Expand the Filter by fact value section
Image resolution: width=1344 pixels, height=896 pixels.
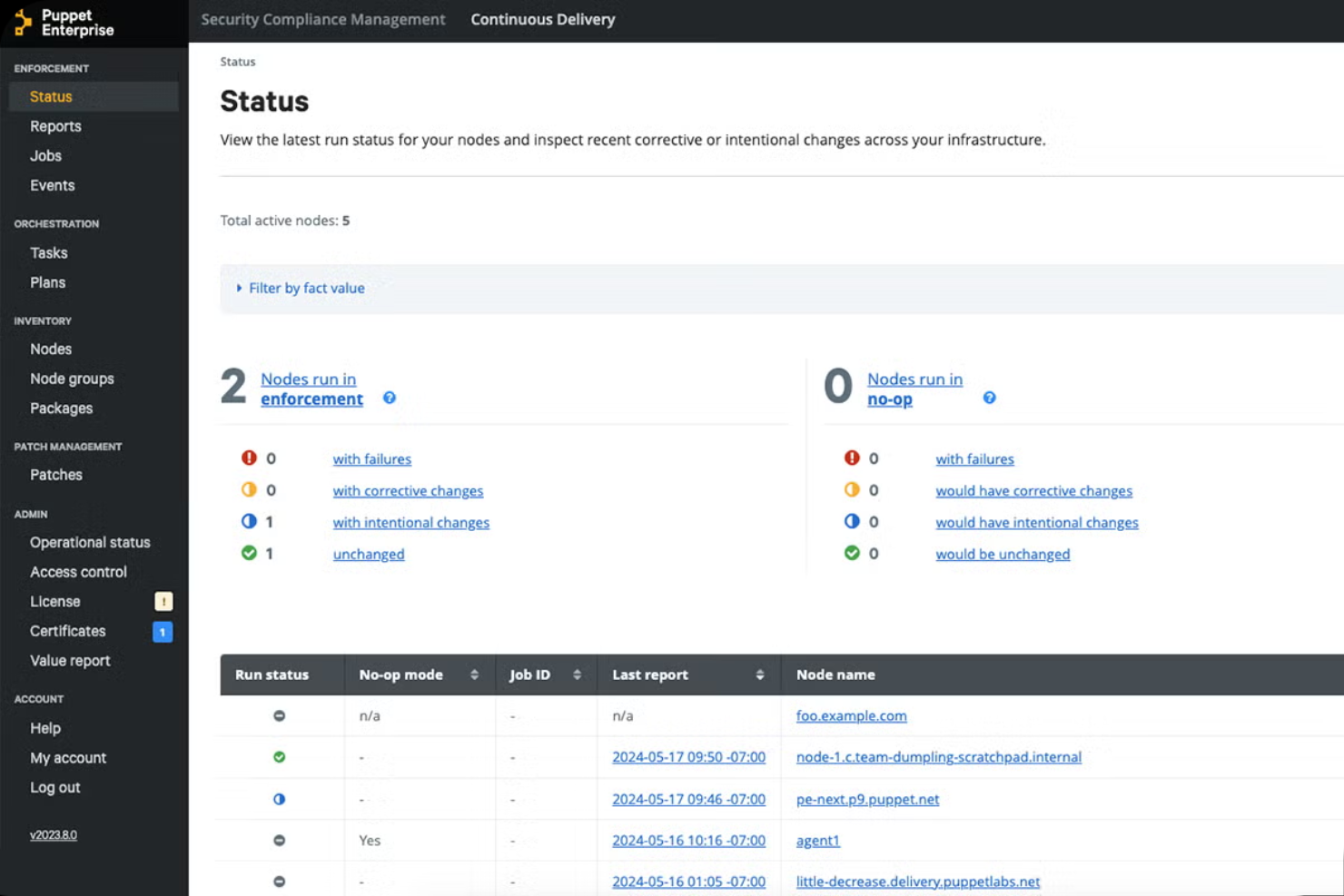303,288
